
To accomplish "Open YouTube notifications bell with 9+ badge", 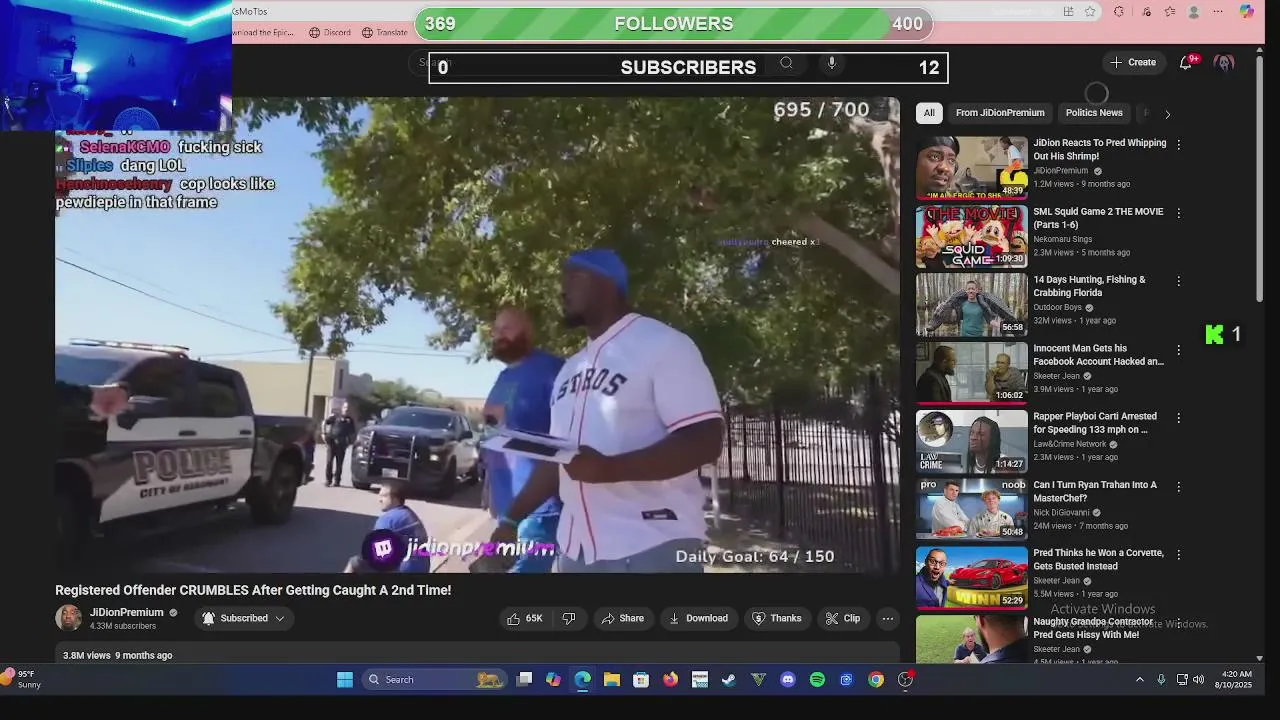I will [x=1186, y=62].
